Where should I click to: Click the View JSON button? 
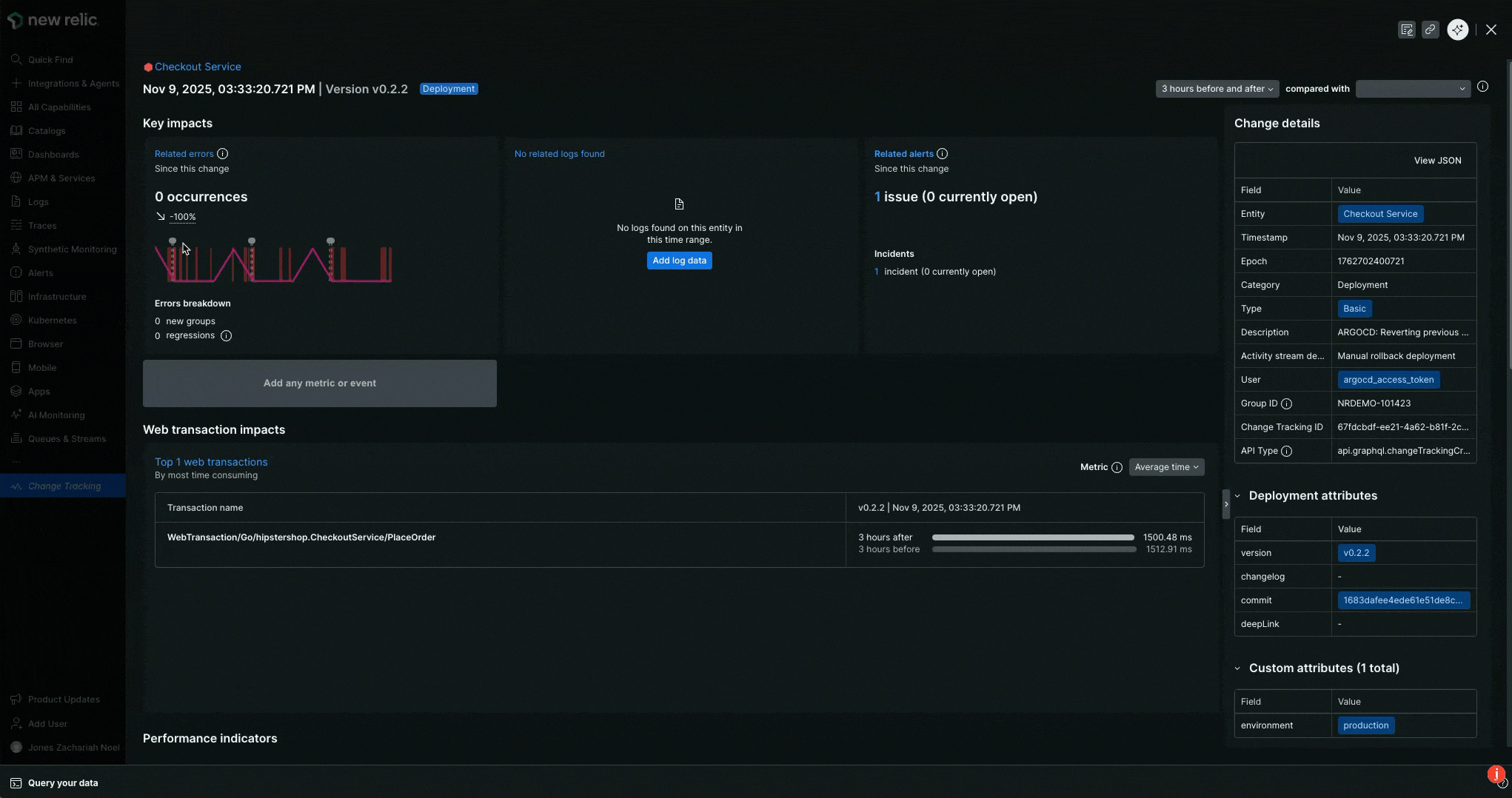(1436, 161)
